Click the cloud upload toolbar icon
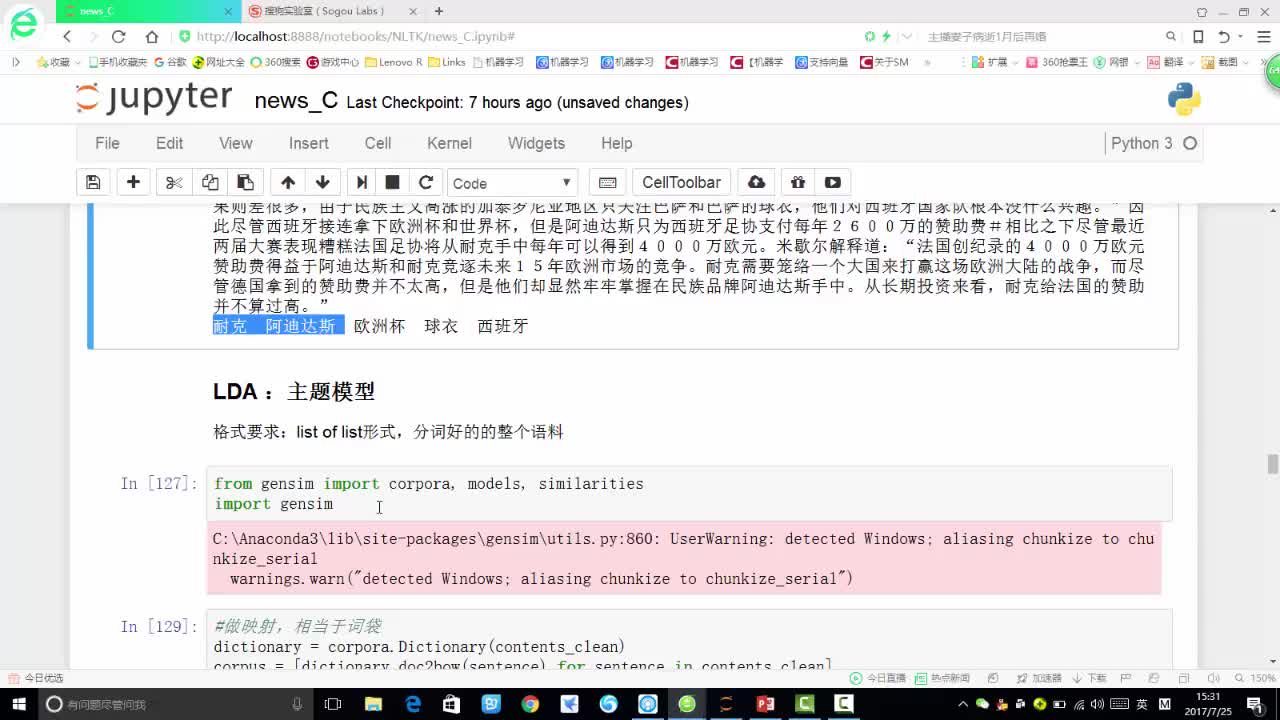The image size is (1280, 720). point(757,182)
